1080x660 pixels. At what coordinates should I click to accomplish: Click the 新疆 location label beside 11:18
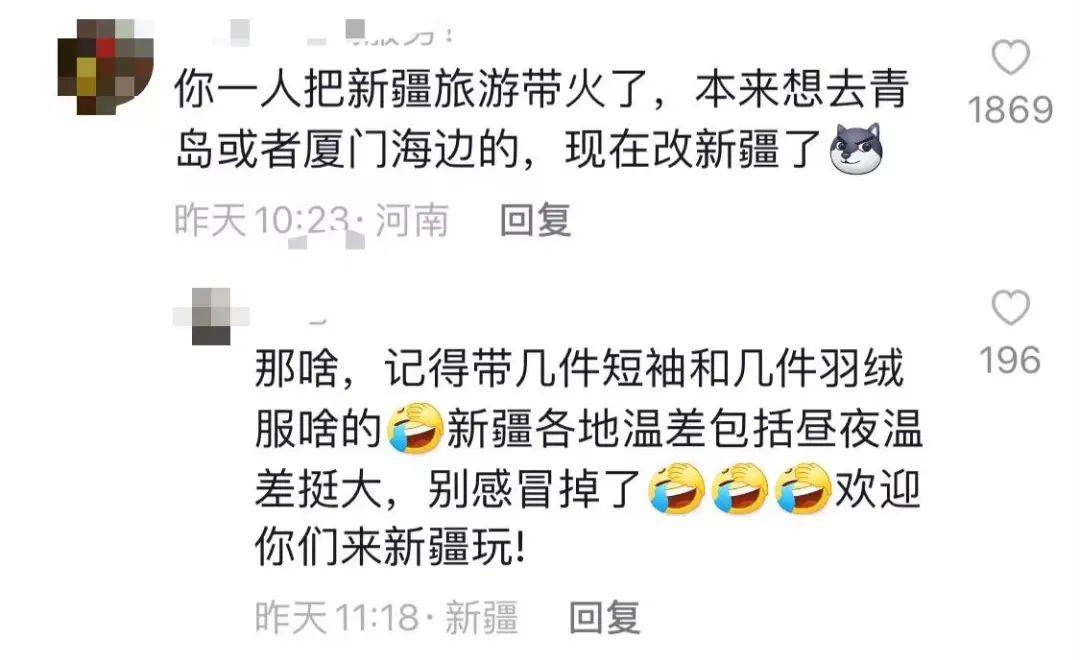pos(481,617)
